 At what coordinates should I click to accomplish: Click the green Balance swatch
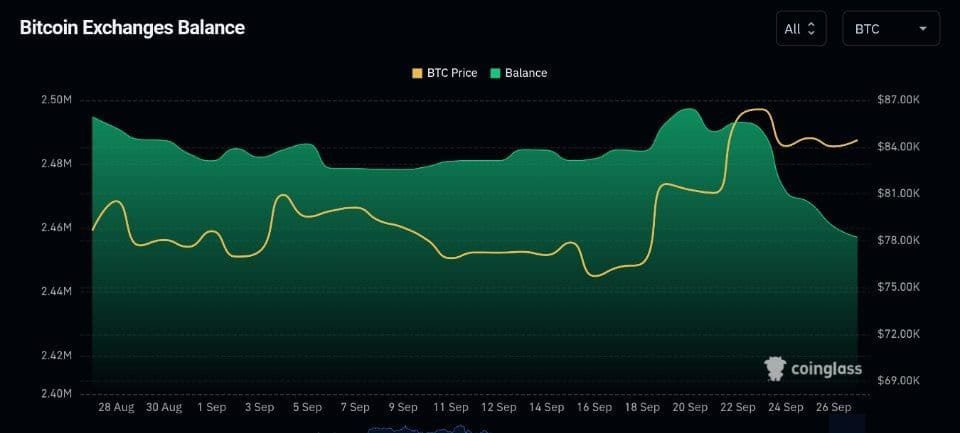pyautogui.click(x=496, y=73)
